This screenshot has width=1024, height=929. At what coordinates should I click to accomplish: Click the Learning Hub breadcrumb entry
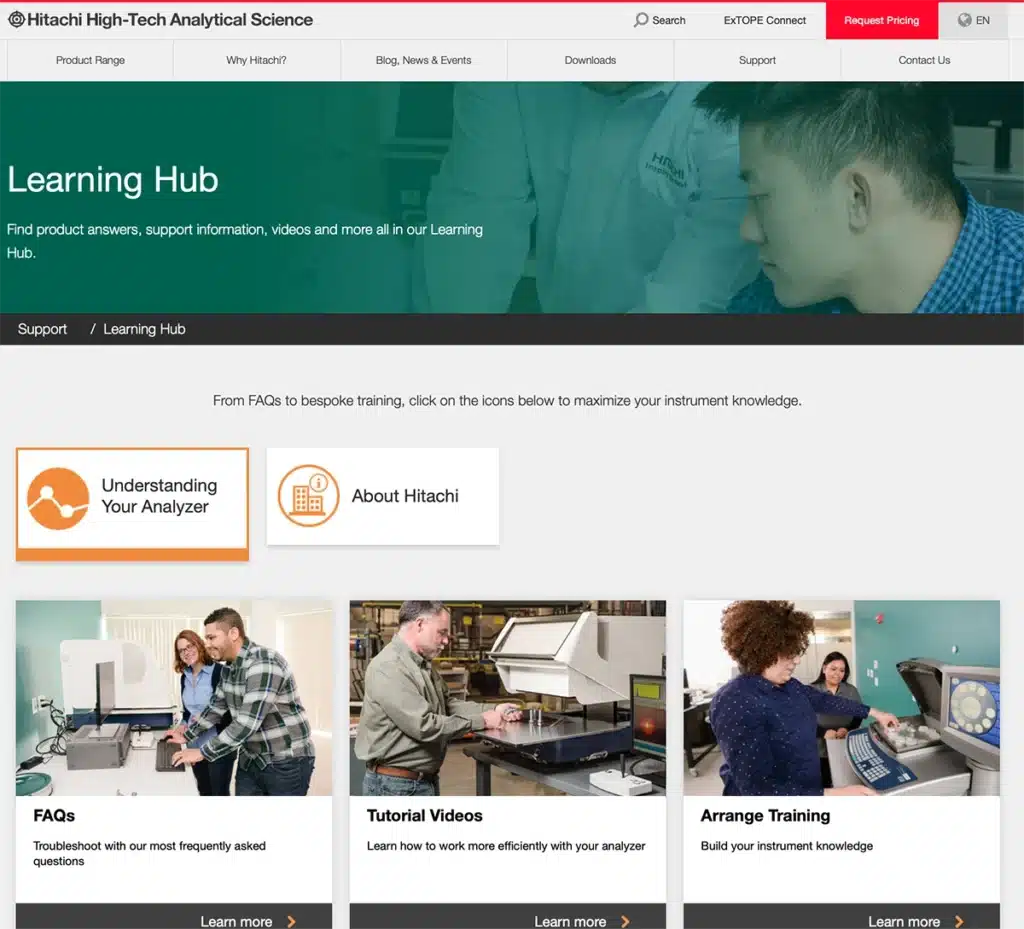(x=144, y=329)
